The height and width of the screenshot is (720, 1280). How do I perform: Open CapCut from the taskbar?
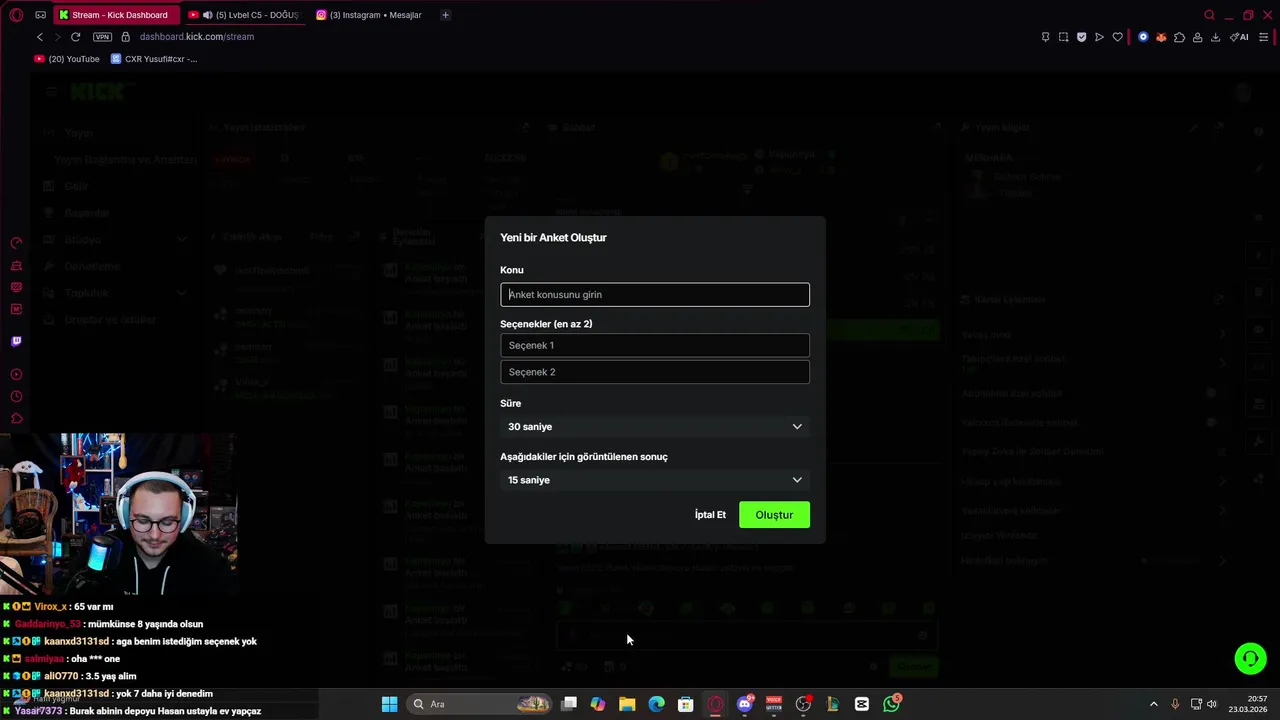(x=862, y=704)
